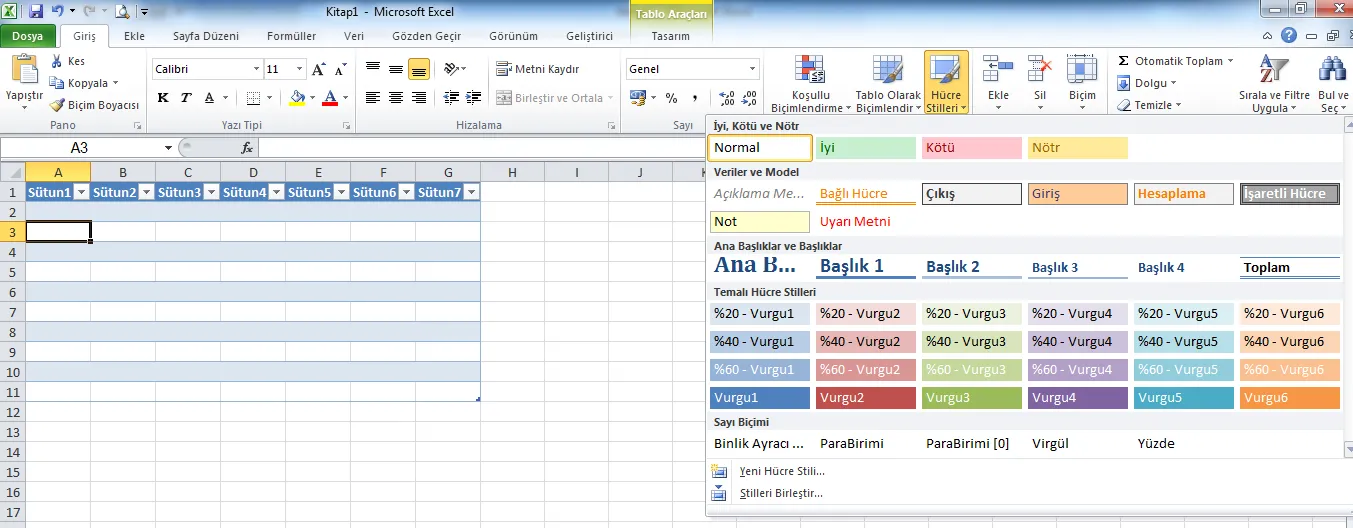
Task: Click the Tablo Olarak Biçimlendir icon
Action: tap(885, 68)
